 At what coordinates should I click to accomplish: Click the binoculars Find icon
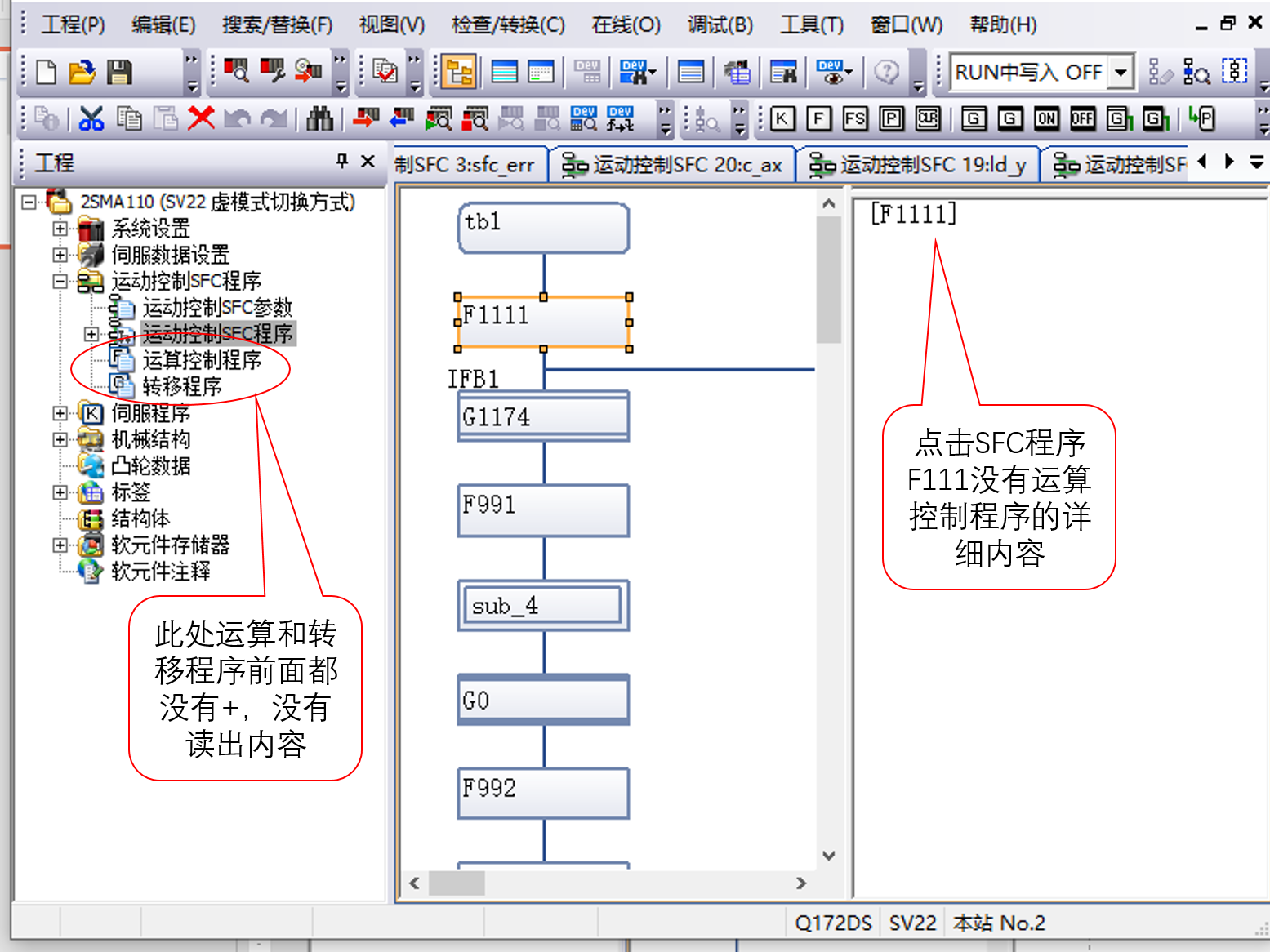319,119
